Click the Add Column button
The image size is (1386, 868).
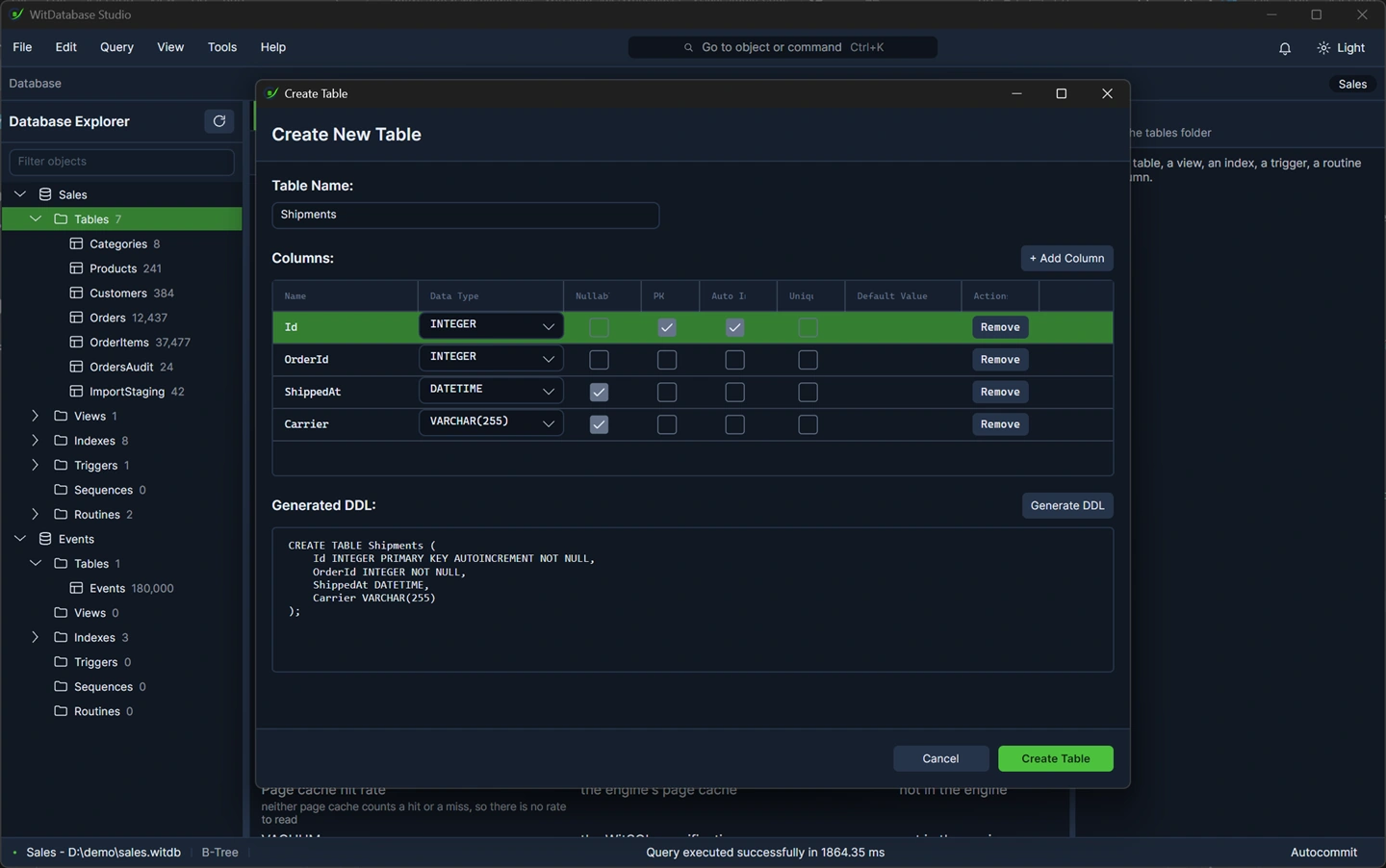click(1066, 258)
